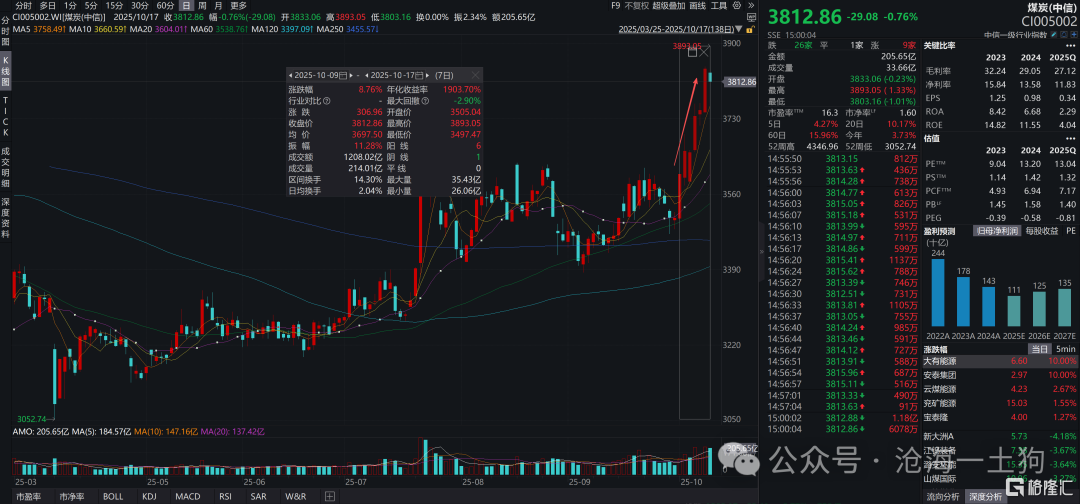Toggle 不复权 price adjustment mode

(635, 5)
